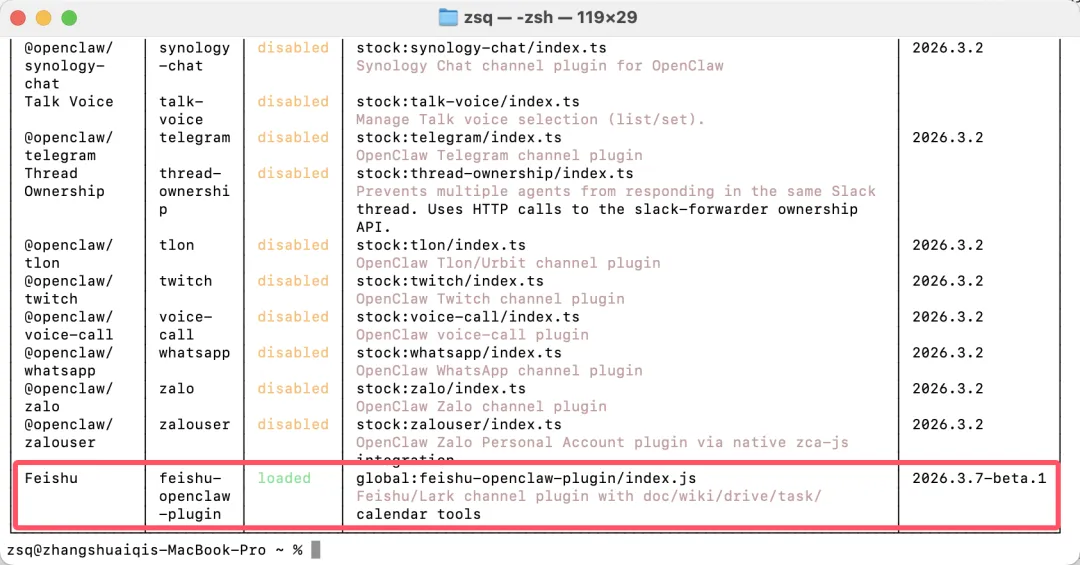Image resolution: width=1080 pixels, height=565 pixels.
Task: Click the text 'stock:zalouser/index.ts'
Action: 459,424
